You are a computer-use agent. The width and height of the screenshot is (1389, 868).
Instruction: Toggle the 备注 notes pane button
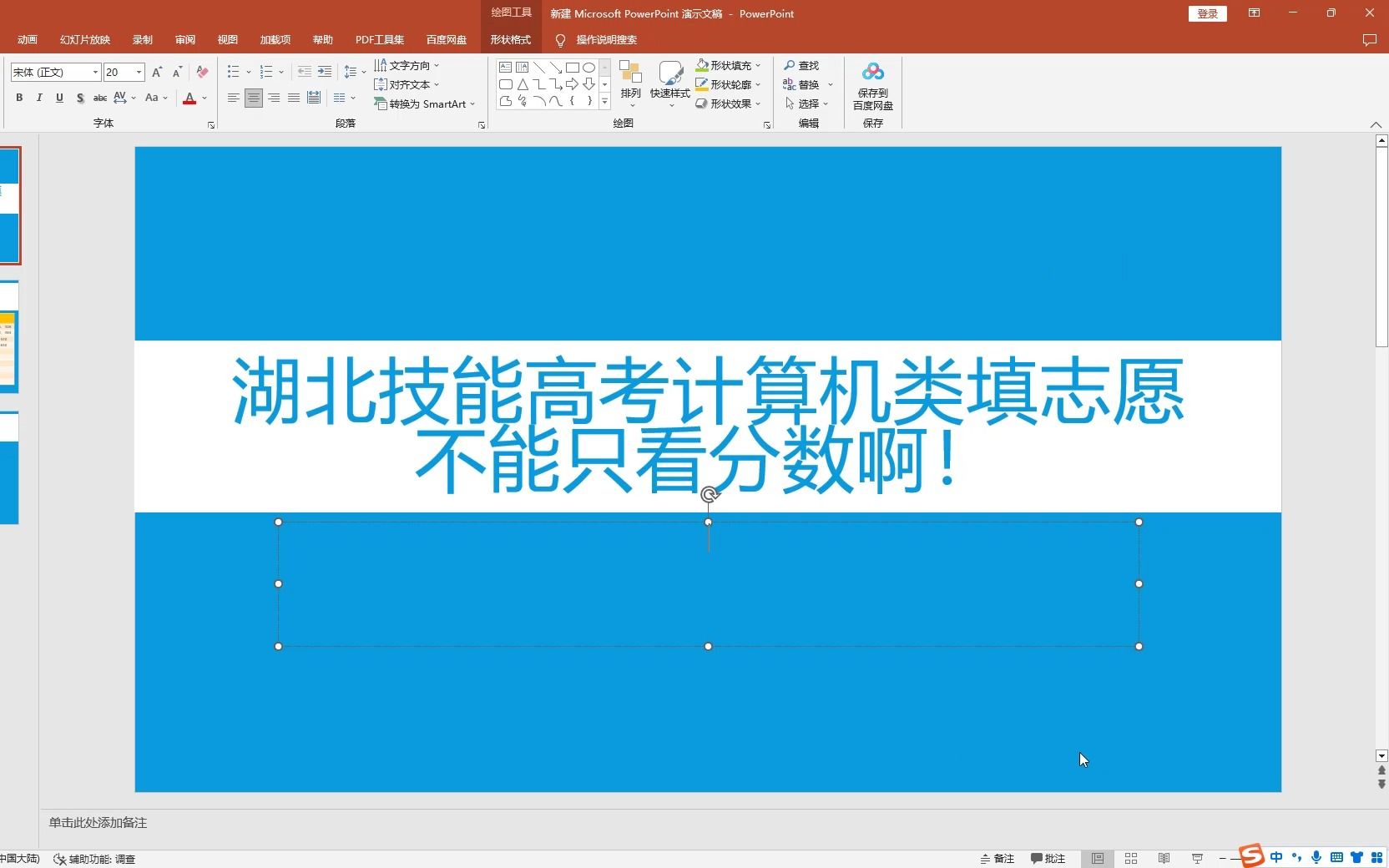pyautogui.click(x=998, y=858)
